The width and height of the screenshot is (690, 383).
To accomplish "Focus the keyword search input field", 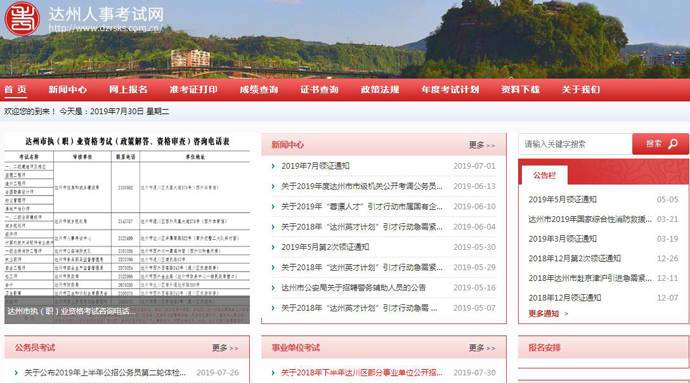I will click(x=575, y=144).
